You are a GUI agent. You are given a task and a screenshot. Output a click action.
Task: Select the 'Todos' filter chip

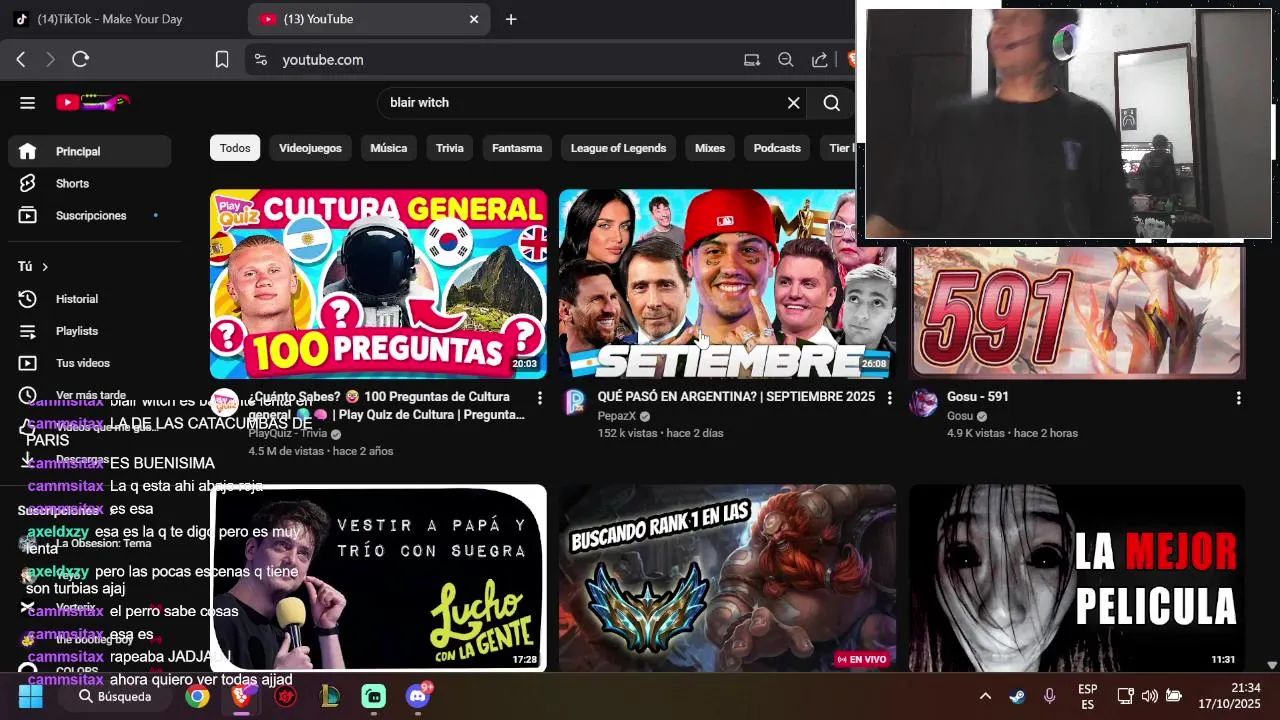coord(235,148)
